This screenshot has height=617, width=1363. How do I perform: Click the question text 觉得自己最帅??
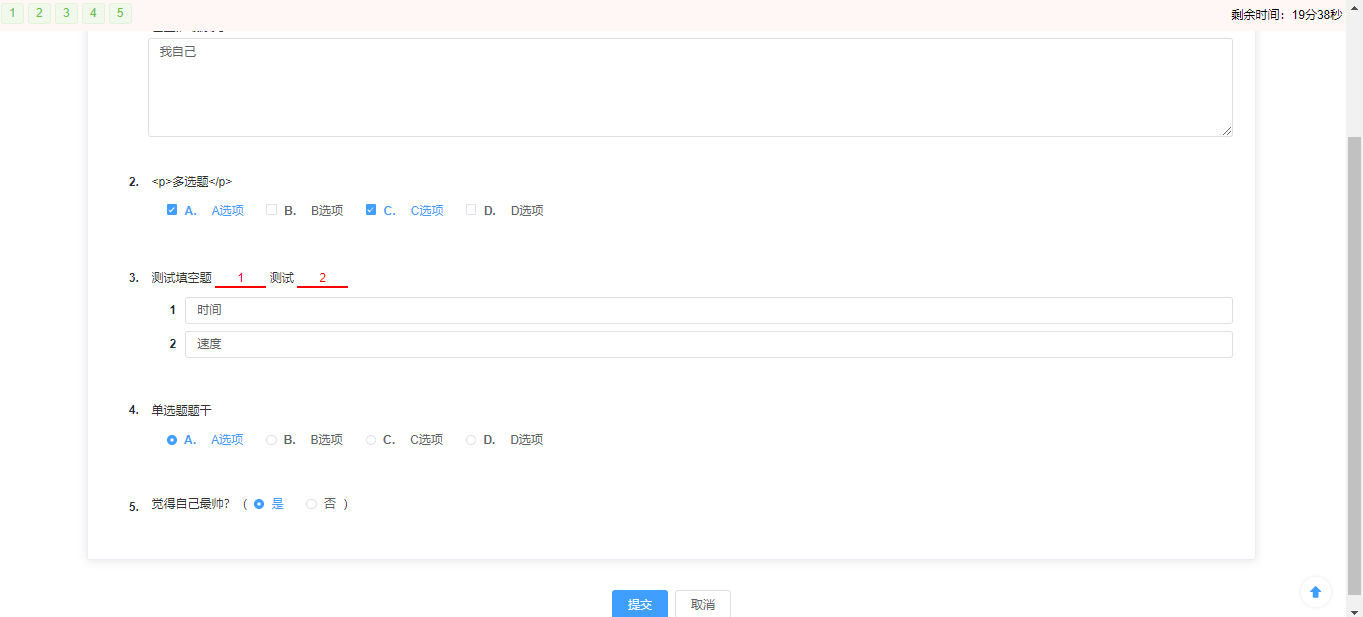(191, 504)
